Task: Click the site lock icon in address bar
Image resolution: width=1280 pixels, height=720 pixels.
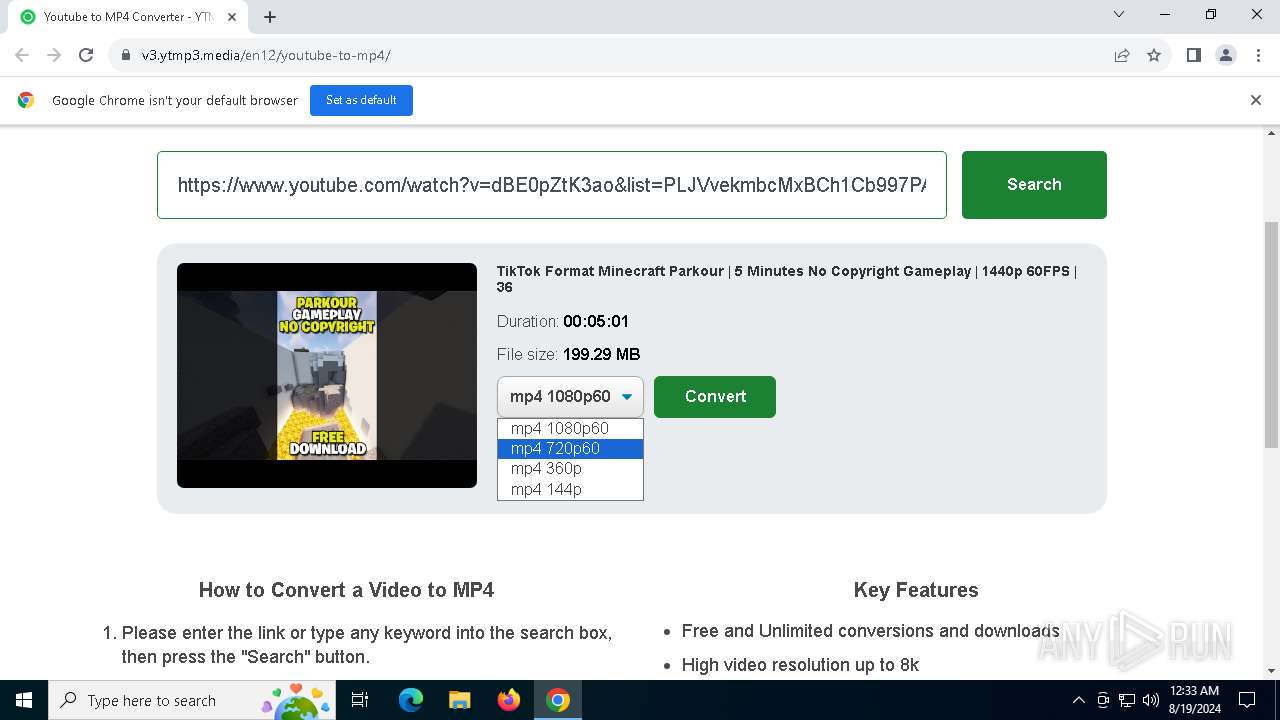Action: 126,55
